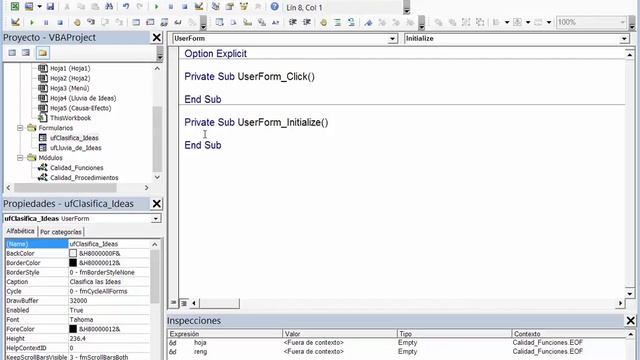
Task: Click the Expresión column header
Action: 224,333
